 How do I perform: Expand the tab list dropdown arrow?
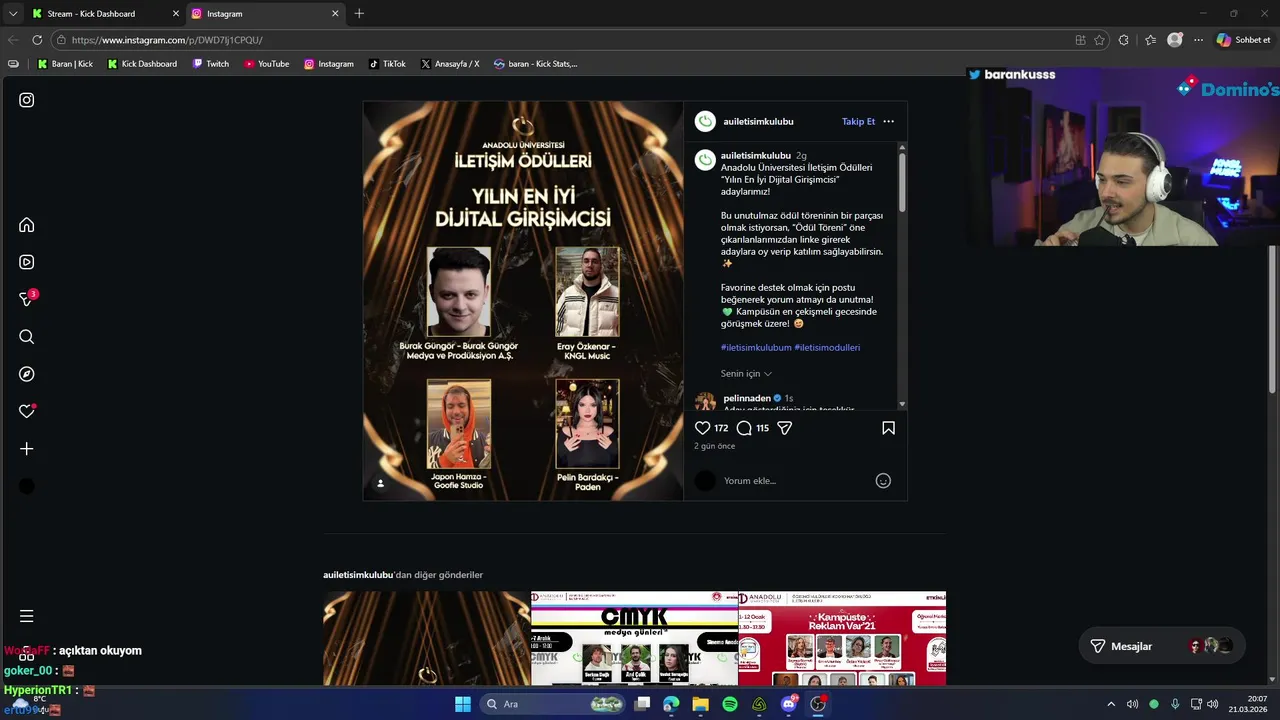coord(13,14)
